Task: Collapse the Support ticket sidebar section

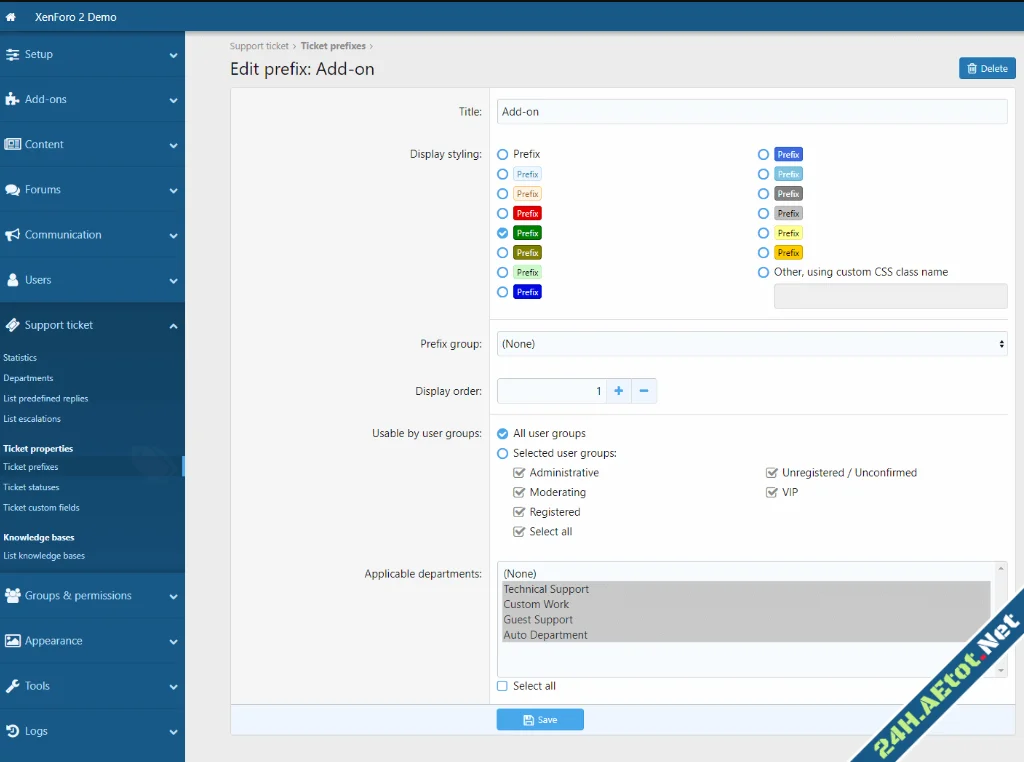Action: 173,326
